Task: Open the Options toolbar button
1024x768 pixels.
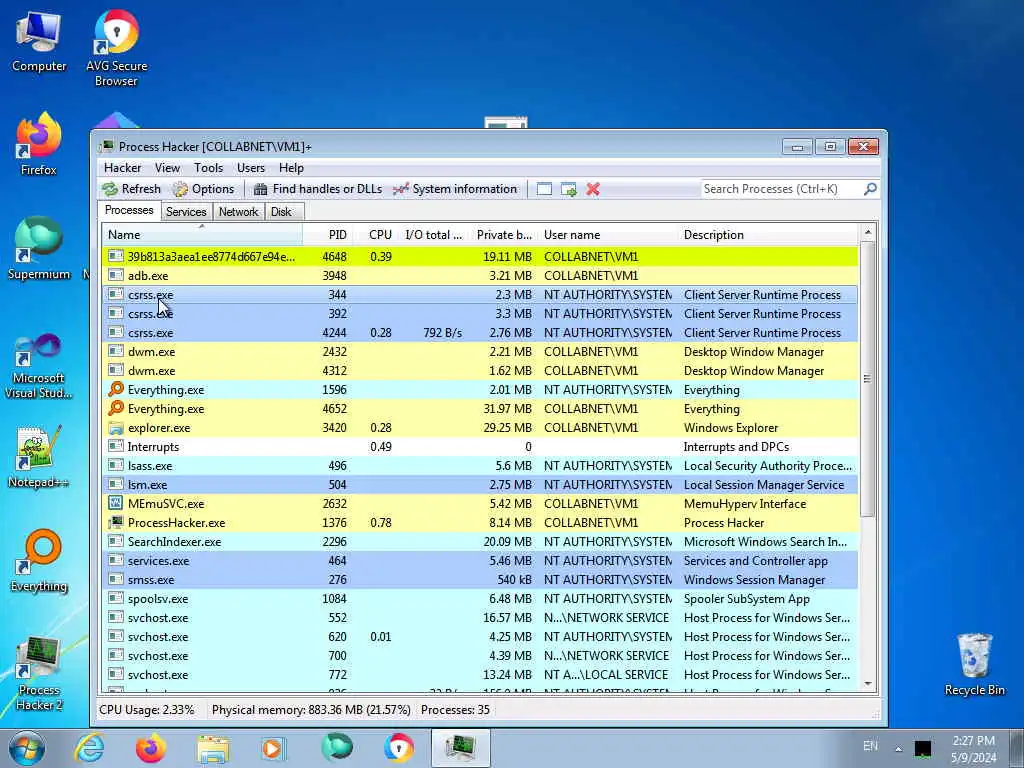Action: 203,189
